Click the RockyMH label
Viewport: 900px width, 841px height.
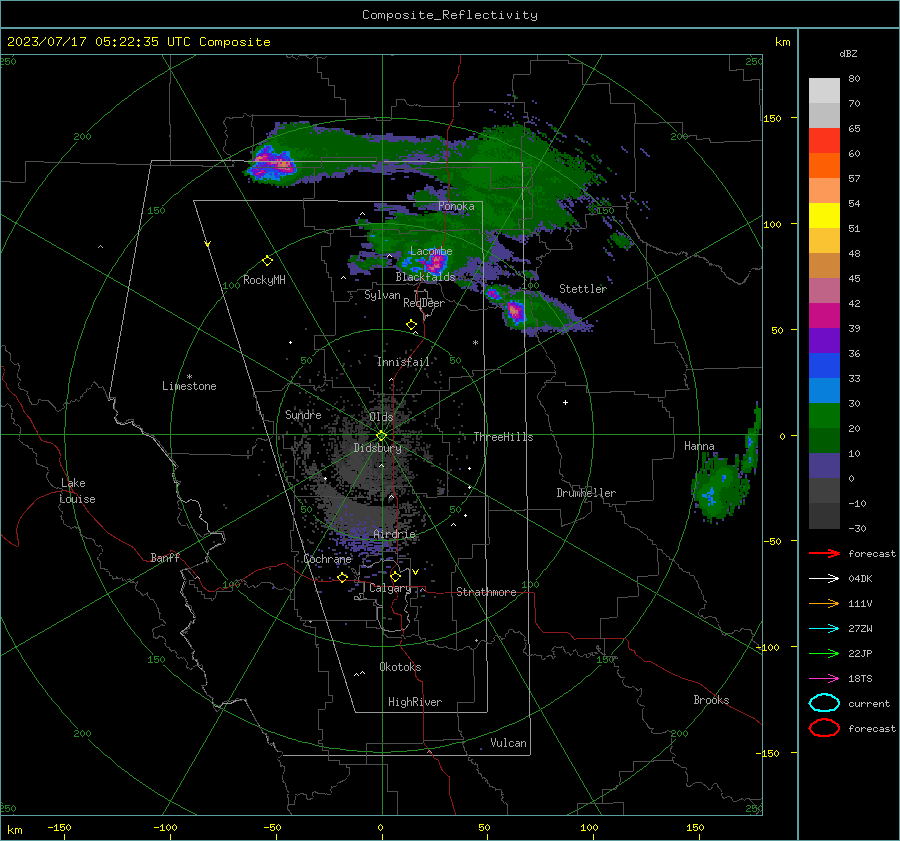264,280
